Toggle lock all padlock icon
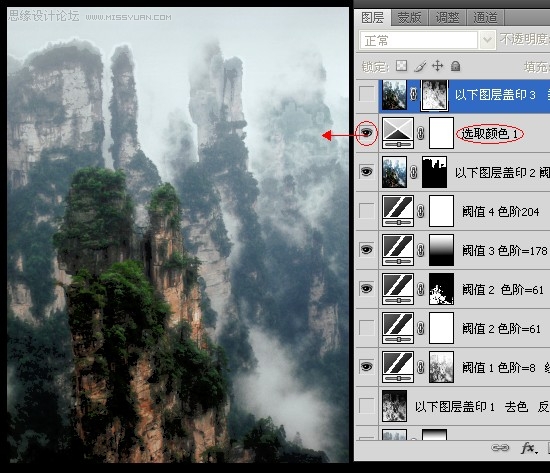Image resolution: width=550 pixels, height=473 pixels. point(455,66)
